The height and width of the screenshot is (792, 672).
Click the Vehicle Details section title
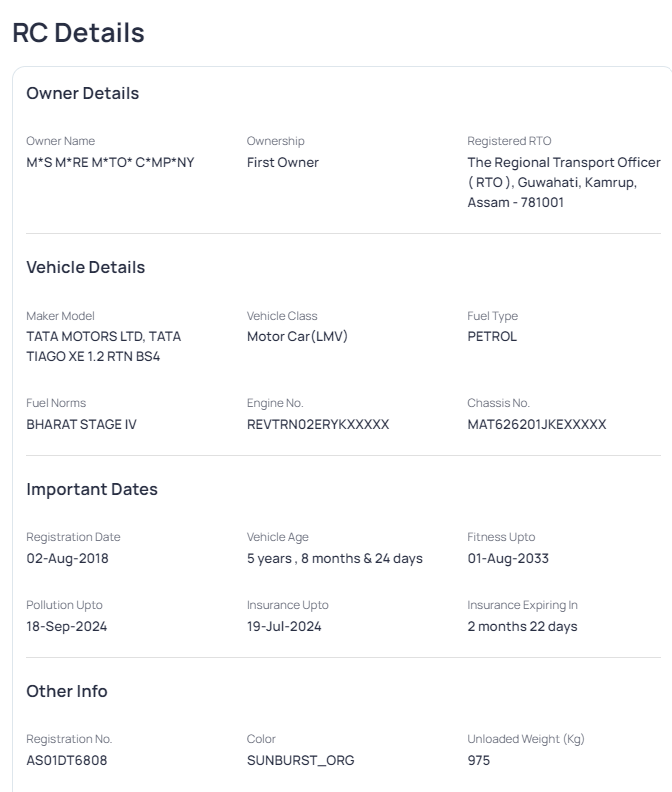pos(85,268)
